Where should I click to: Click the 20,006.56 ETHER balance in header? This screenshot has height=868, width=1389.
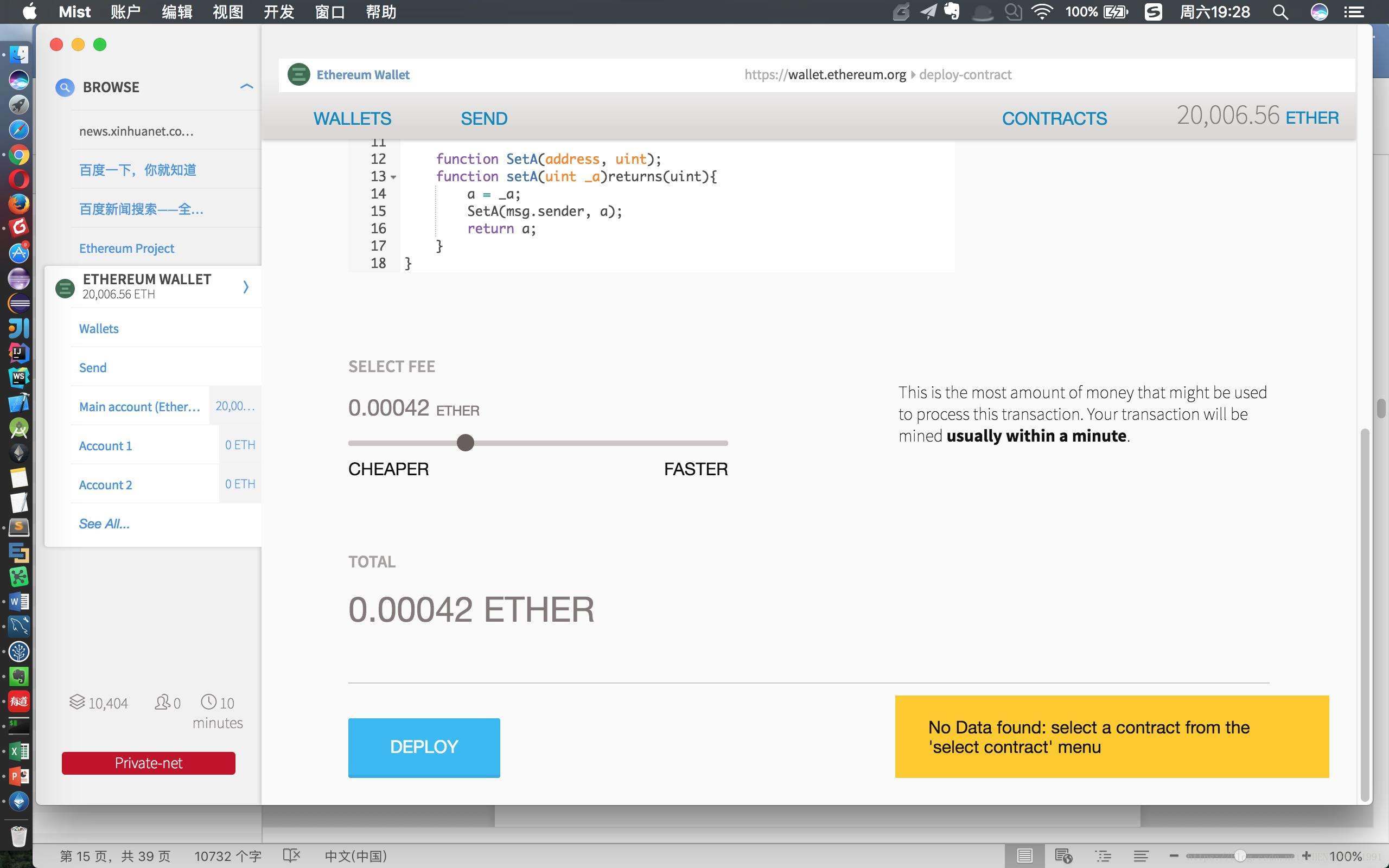[1258, 116]
